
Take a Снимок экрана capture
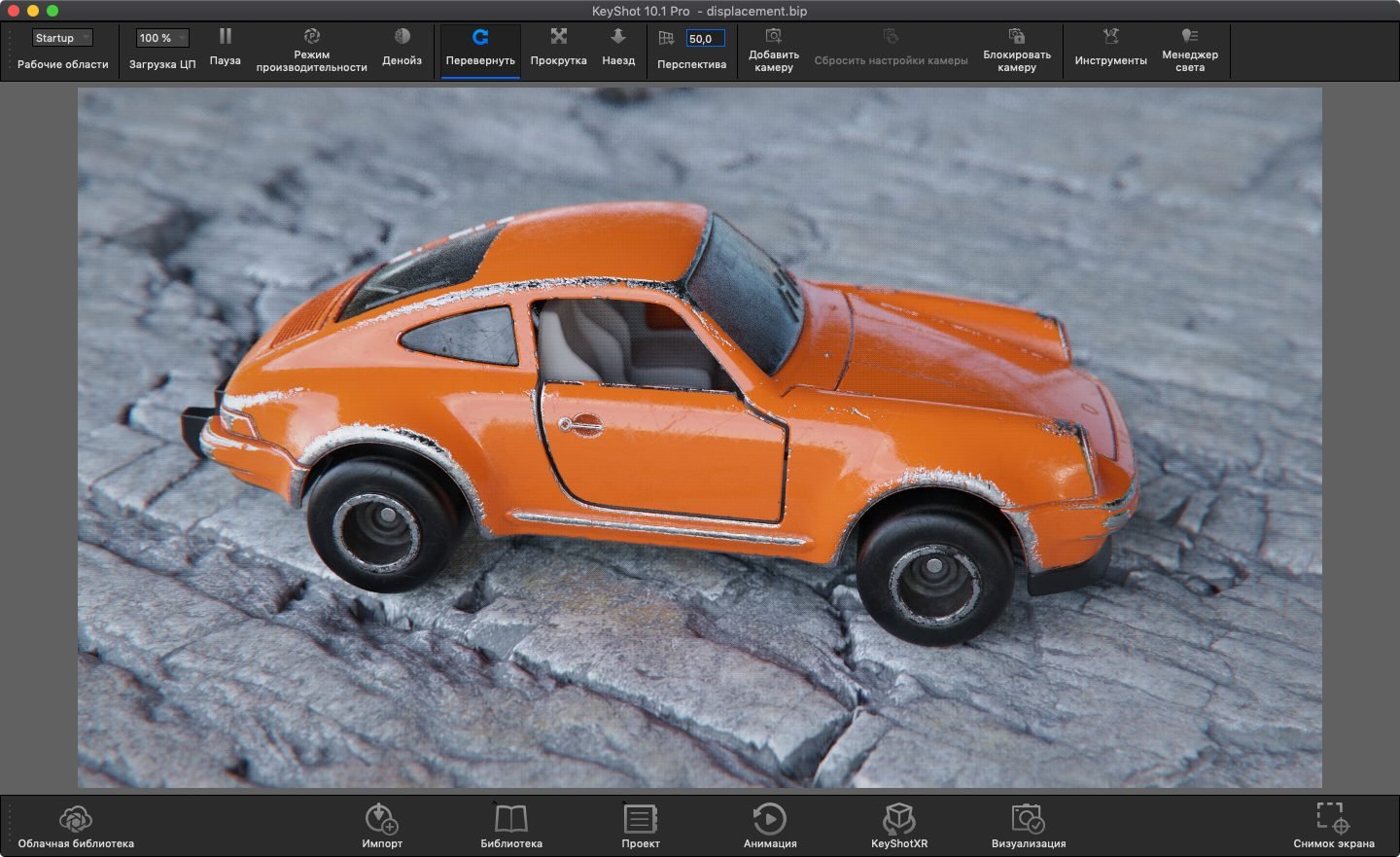1329,823
